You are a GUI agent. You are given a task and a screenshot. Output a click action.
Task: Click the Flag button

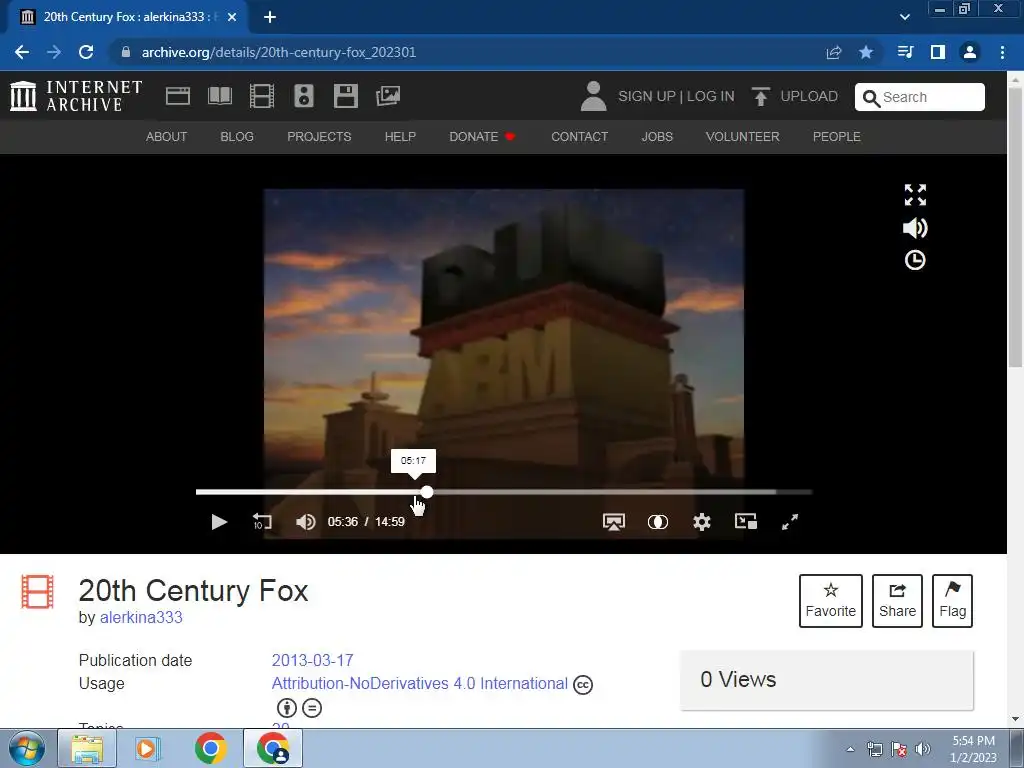952,601
